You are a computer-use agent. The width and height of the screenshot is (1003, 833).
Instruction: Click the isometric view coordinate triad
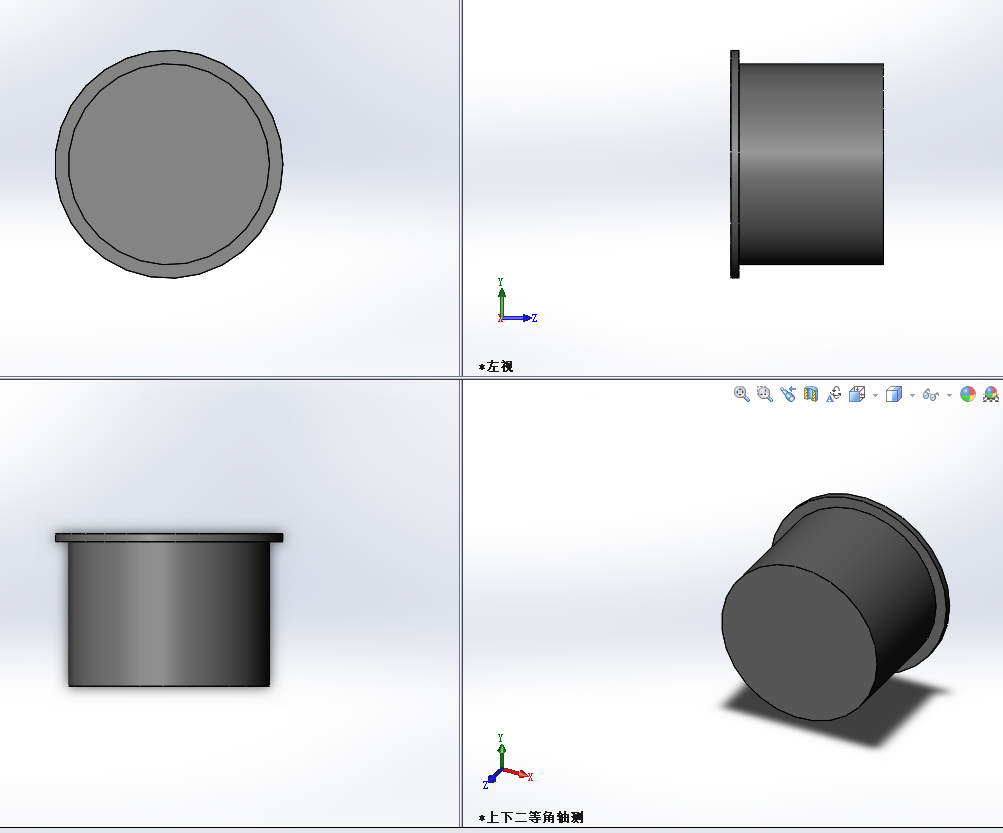click(x=508, y=762)
